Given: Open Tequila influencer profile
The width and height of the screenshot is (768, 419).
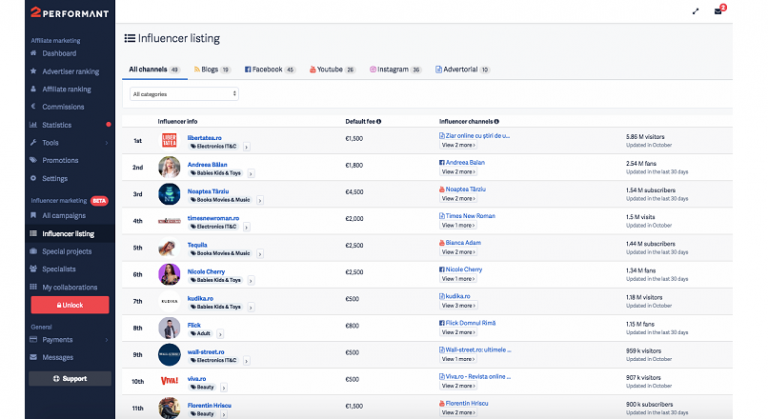Looking at the screenshot, I should pos(197,245).
